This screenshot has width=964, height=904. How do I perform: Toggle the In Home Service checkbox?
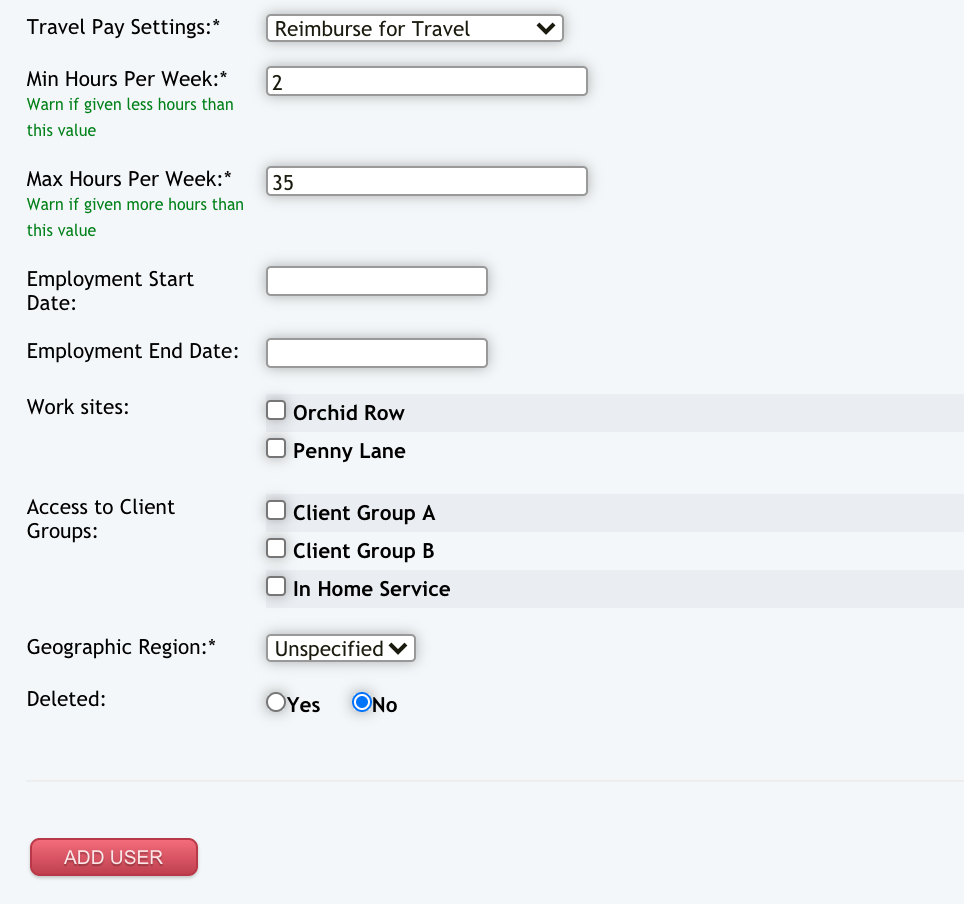click(x=276, y=587)
